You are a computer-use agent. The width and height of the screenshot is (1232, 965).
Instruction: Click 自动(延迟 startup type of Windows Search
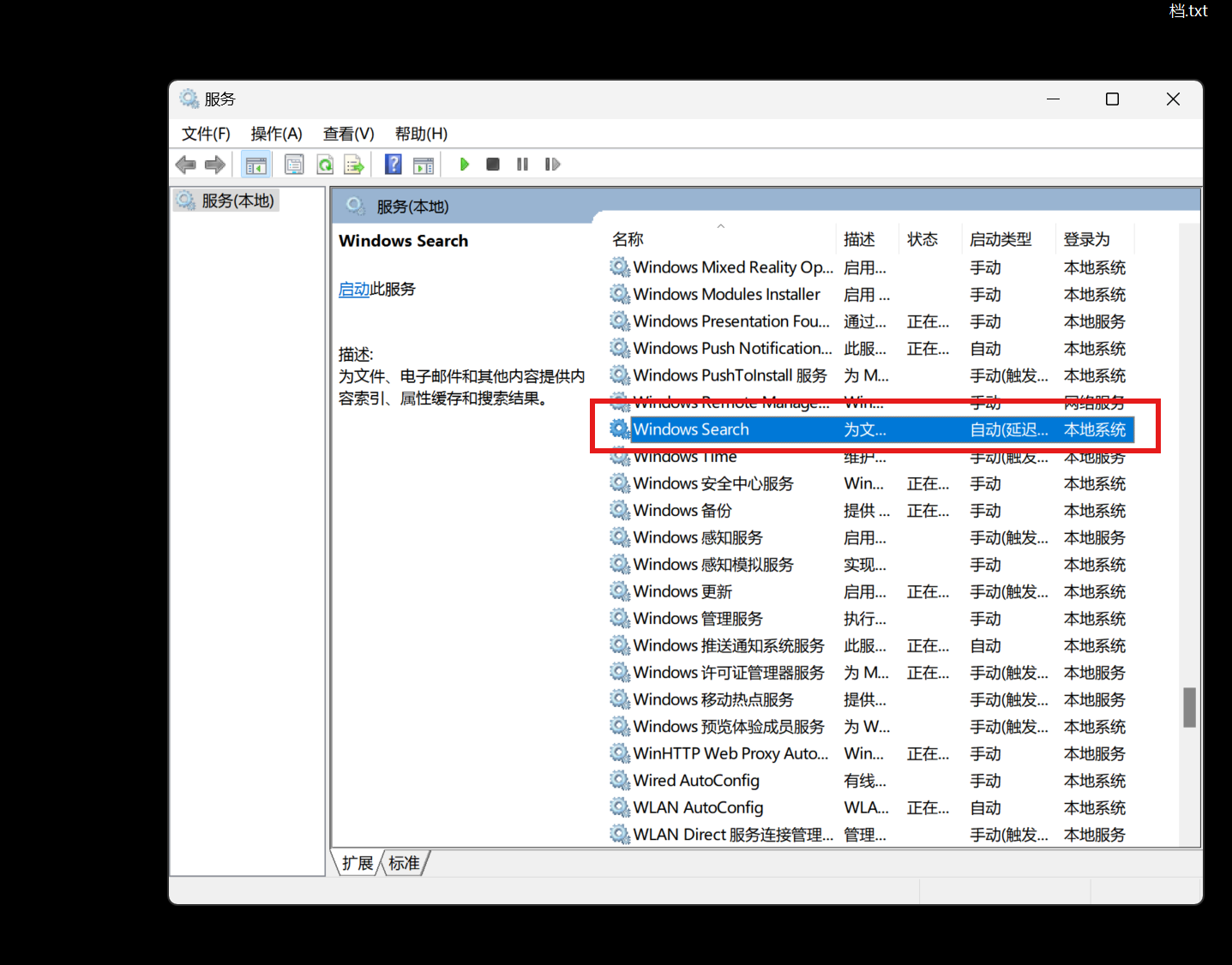click(1009, 429)
